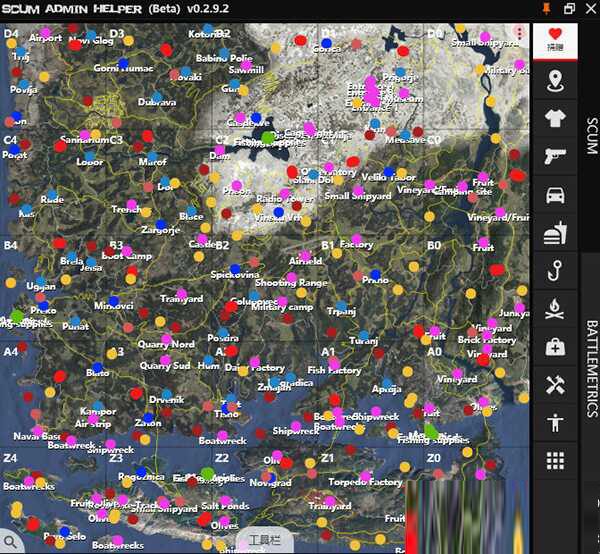Select the map location pin icon

coord(554,82)
